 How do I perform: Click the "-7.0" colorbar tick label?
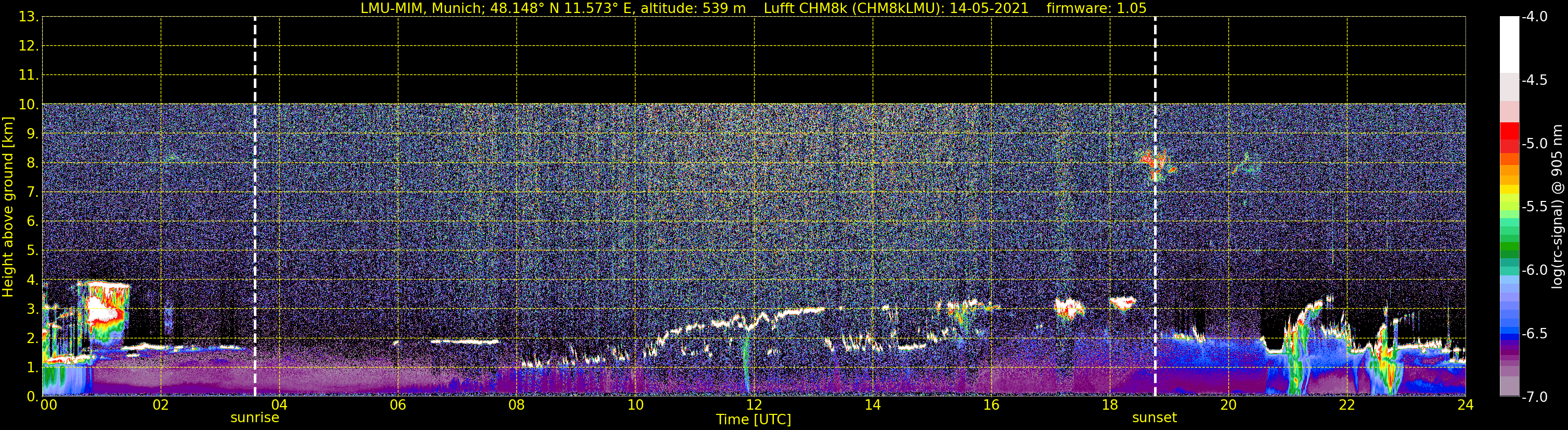[x=1535, y=397]
